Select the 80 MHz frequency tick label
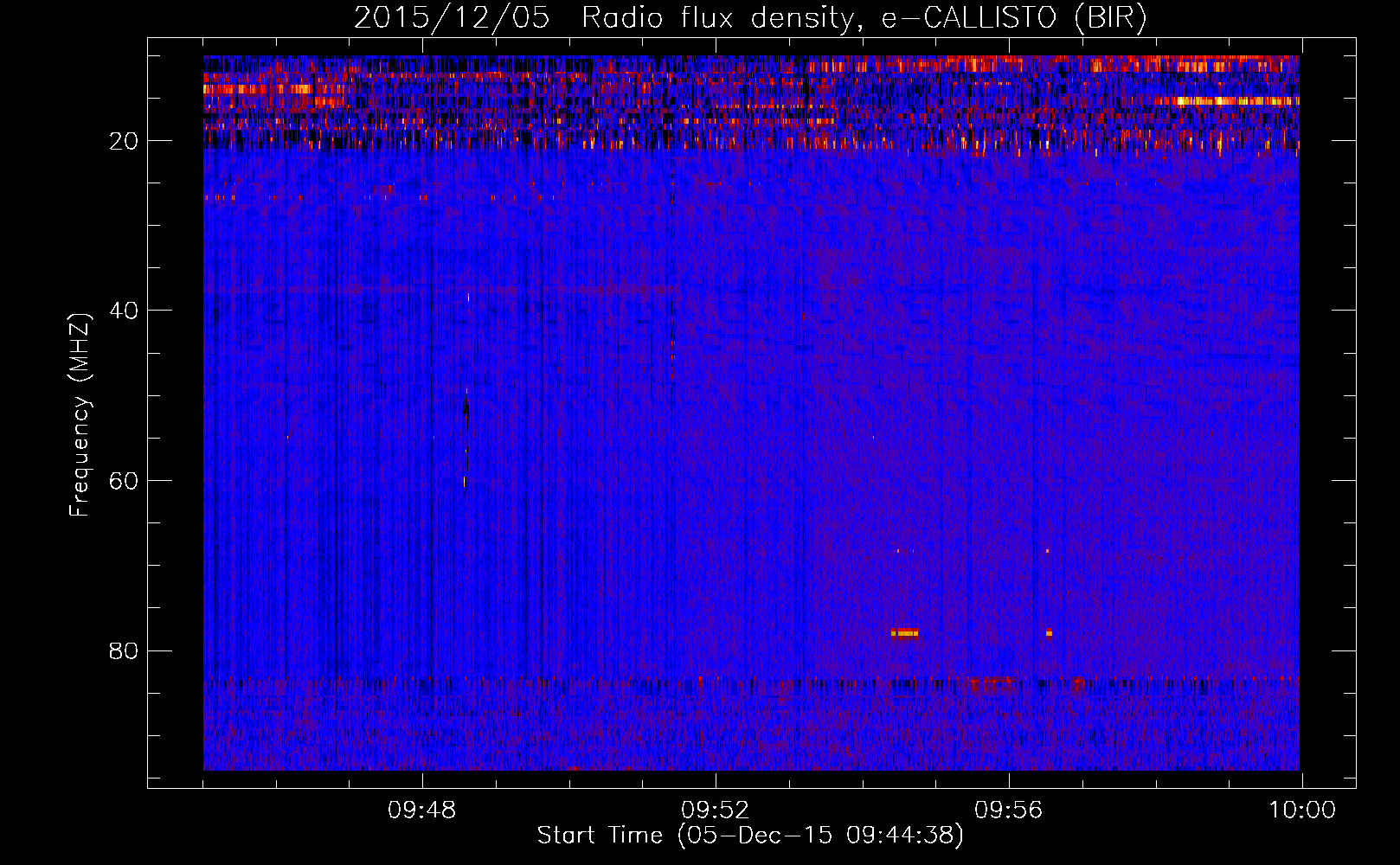This screenshot has width=1400, height=865. coord(125,650)
